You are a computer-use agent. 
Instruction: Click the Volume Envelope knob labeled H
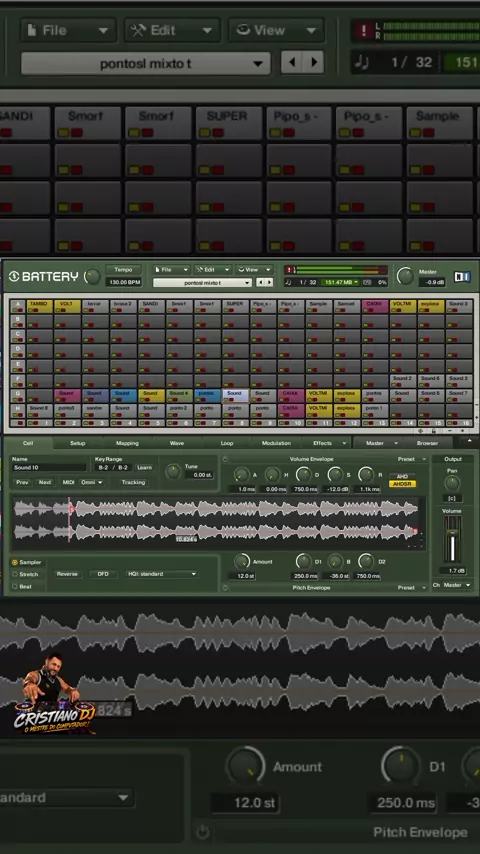tap(273, 475)
